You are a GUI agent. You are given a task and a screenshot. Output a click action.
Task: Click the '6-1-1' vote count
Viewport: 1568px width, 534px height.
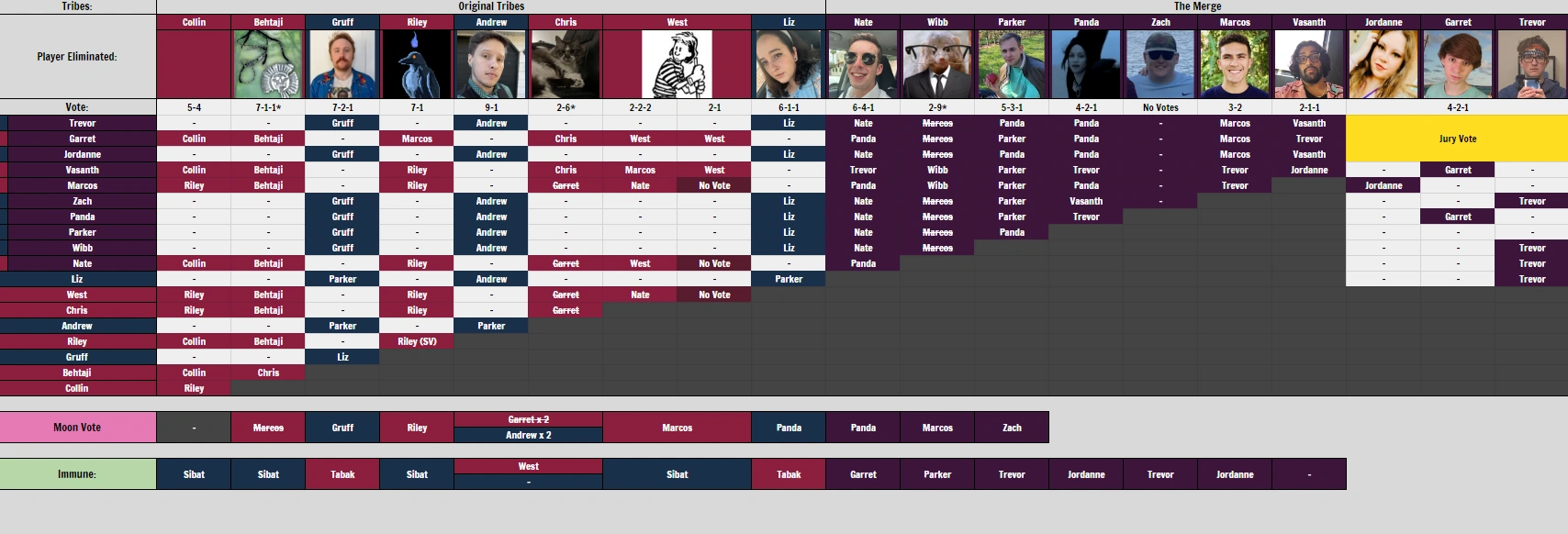(x=789, y=107)
